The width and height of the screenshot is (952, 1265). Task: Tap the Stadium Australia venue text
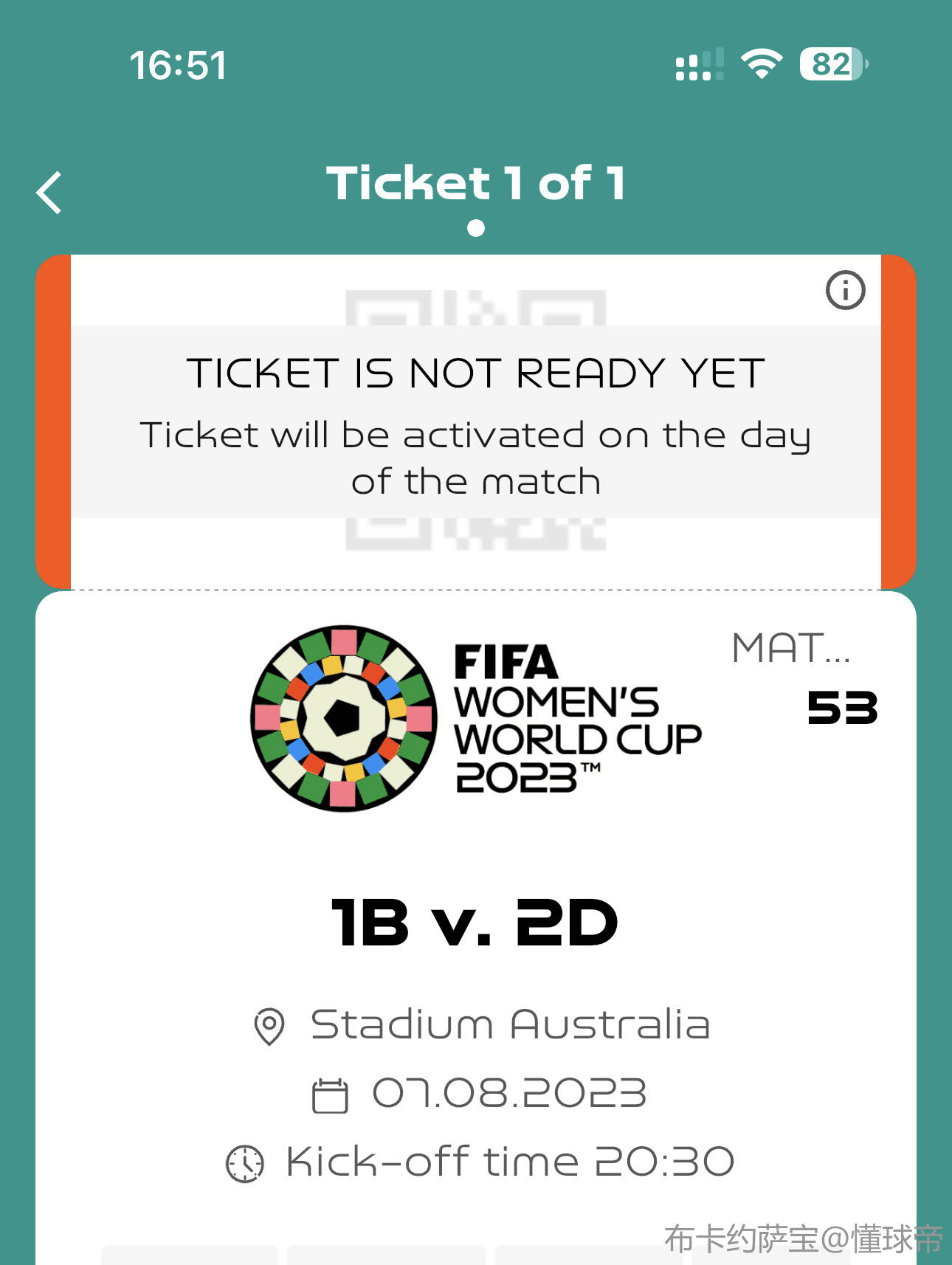pyautogui.click(x=510, y=1024)
